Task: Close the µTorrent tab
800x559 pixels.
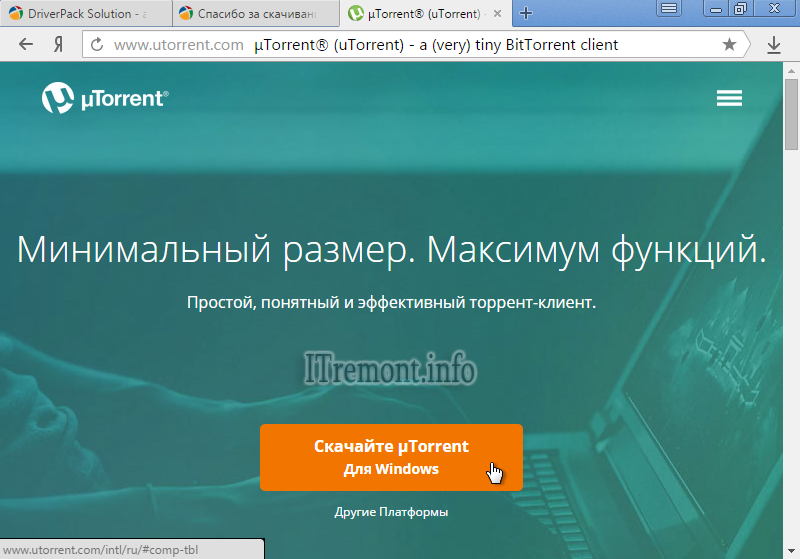Action: point(497,14)
